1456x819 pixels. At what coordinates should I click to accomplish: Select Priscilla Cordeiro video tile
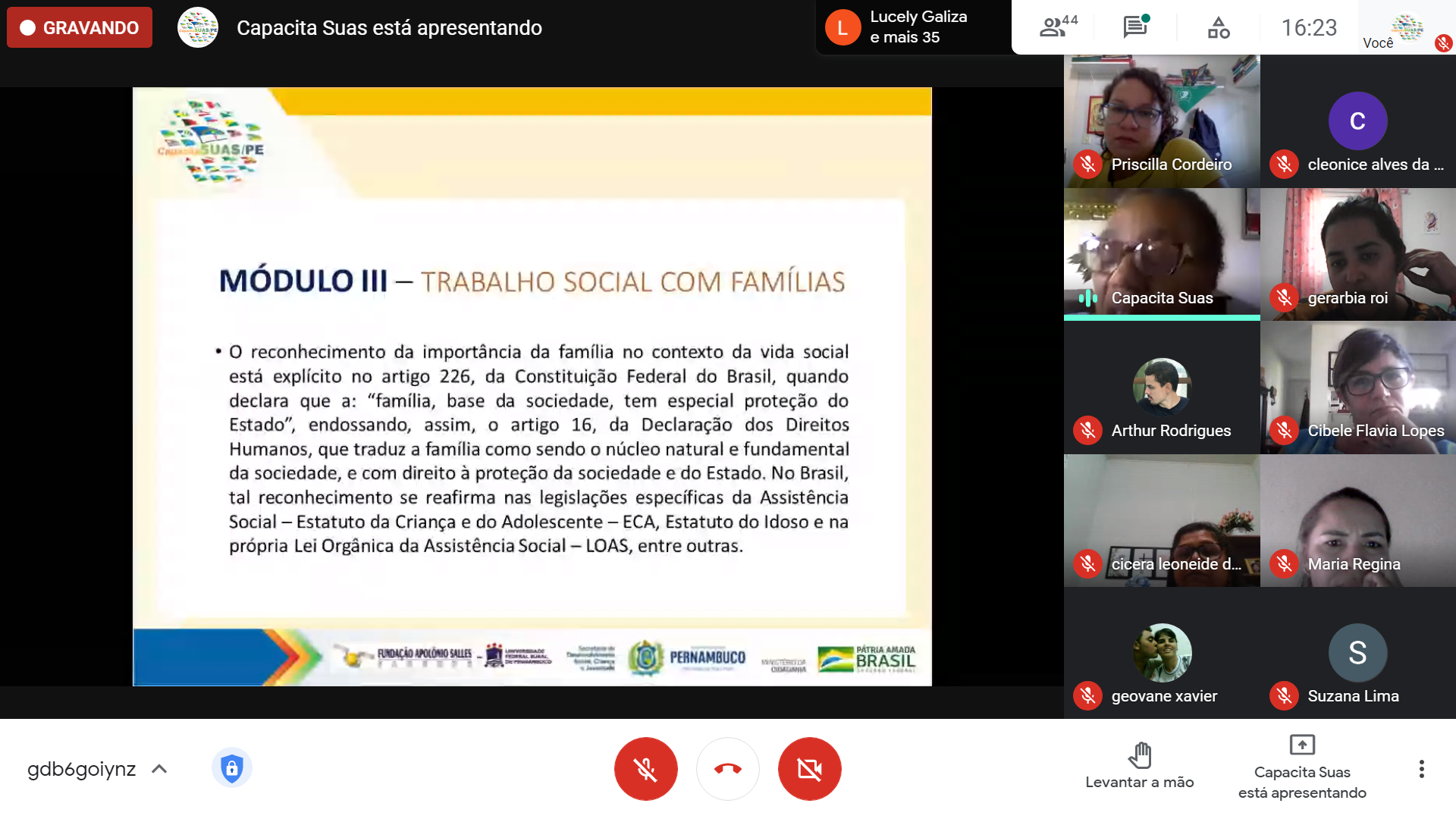pos(1161,121)
